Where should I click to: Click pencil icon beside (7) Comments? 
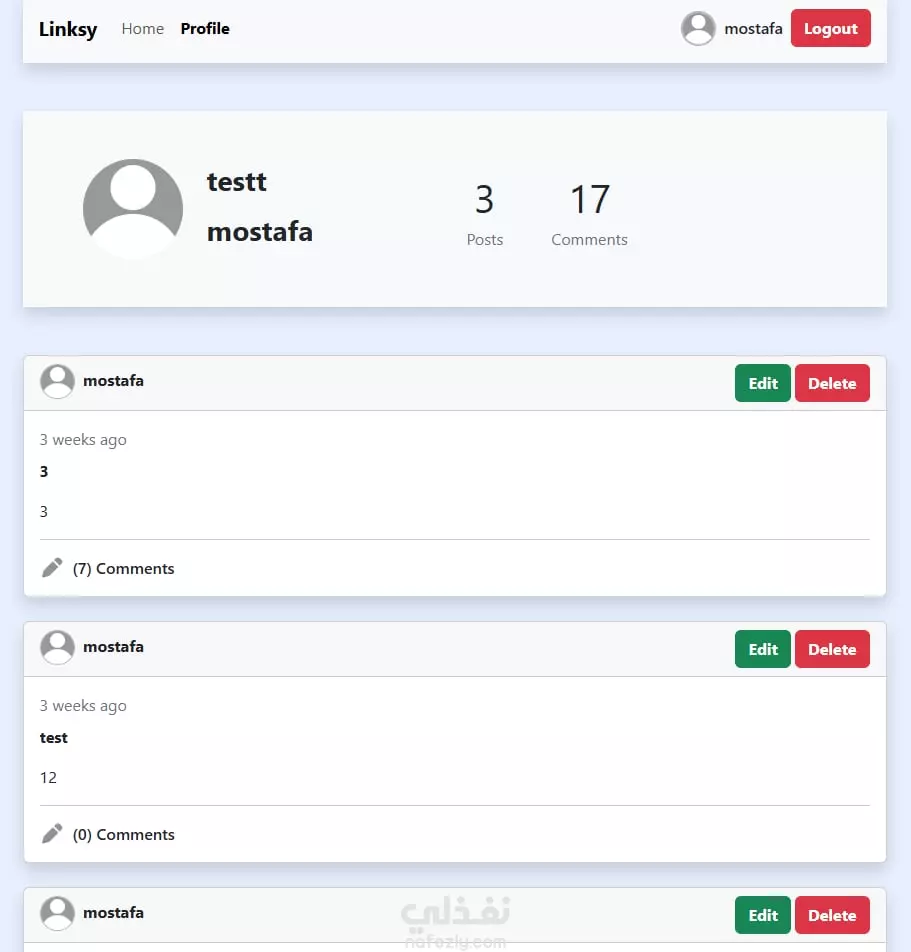[52, 568]
